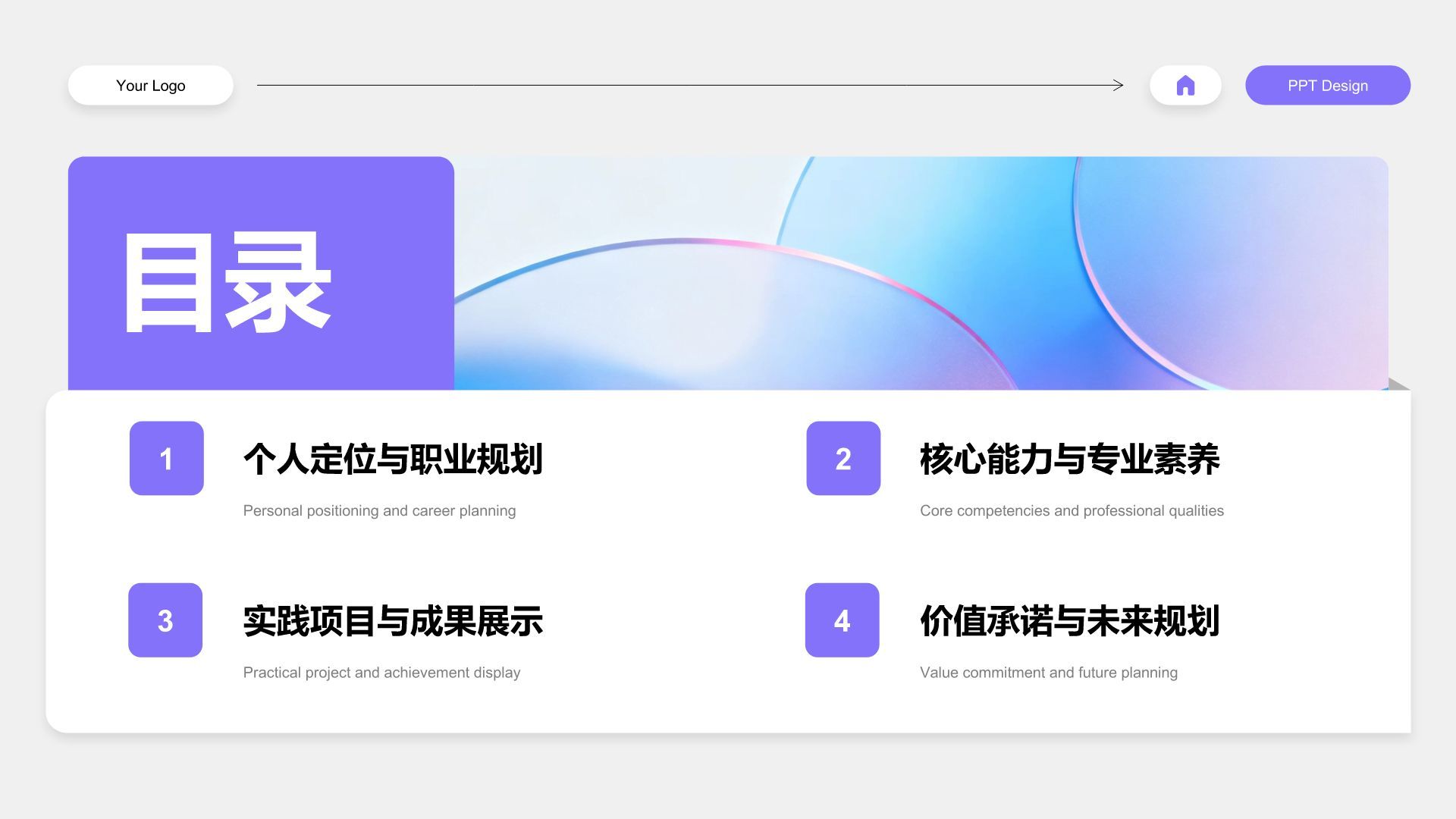Select the number 2 purple badge
Image resolution: width=1456 pixels, height=819 pixels.
click(x=843, y=458)
